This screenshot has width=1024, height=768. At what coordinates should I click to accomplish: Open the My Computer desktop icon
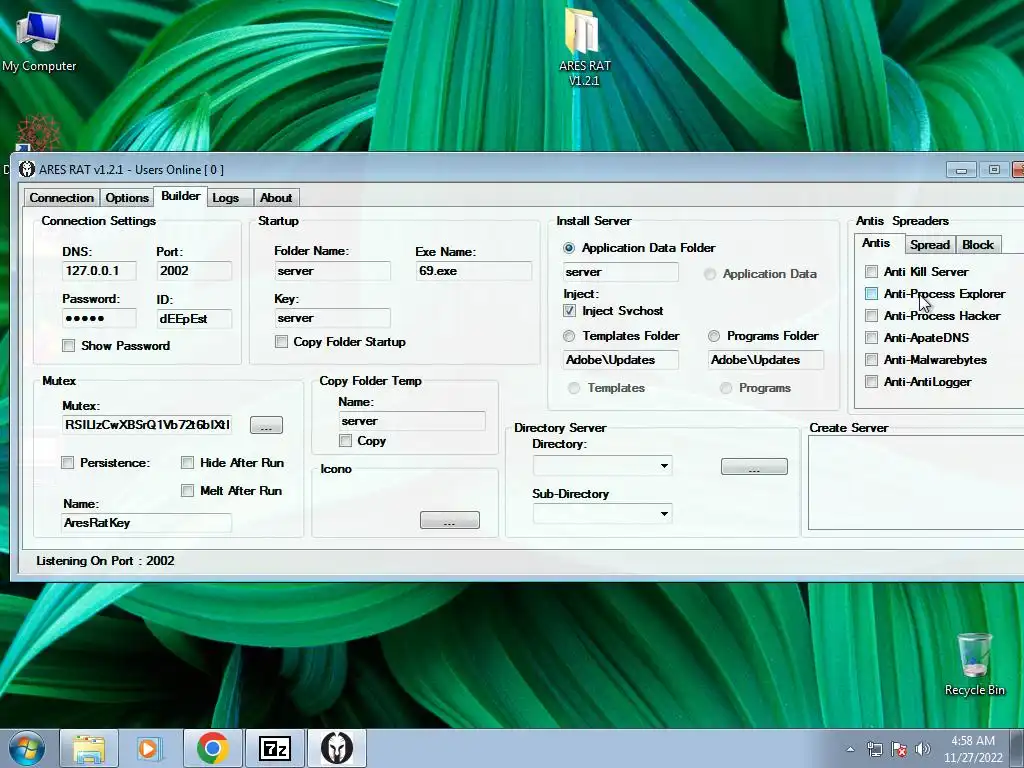point(39,42)
